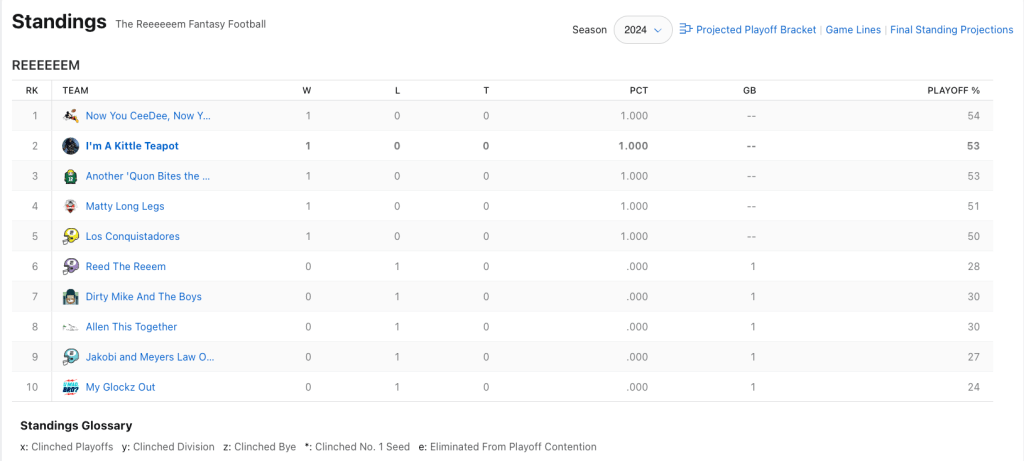Viewport: 1024px width, 461px height.
Task: Click the My Glockz Out team logo
Action: (71, 387)
